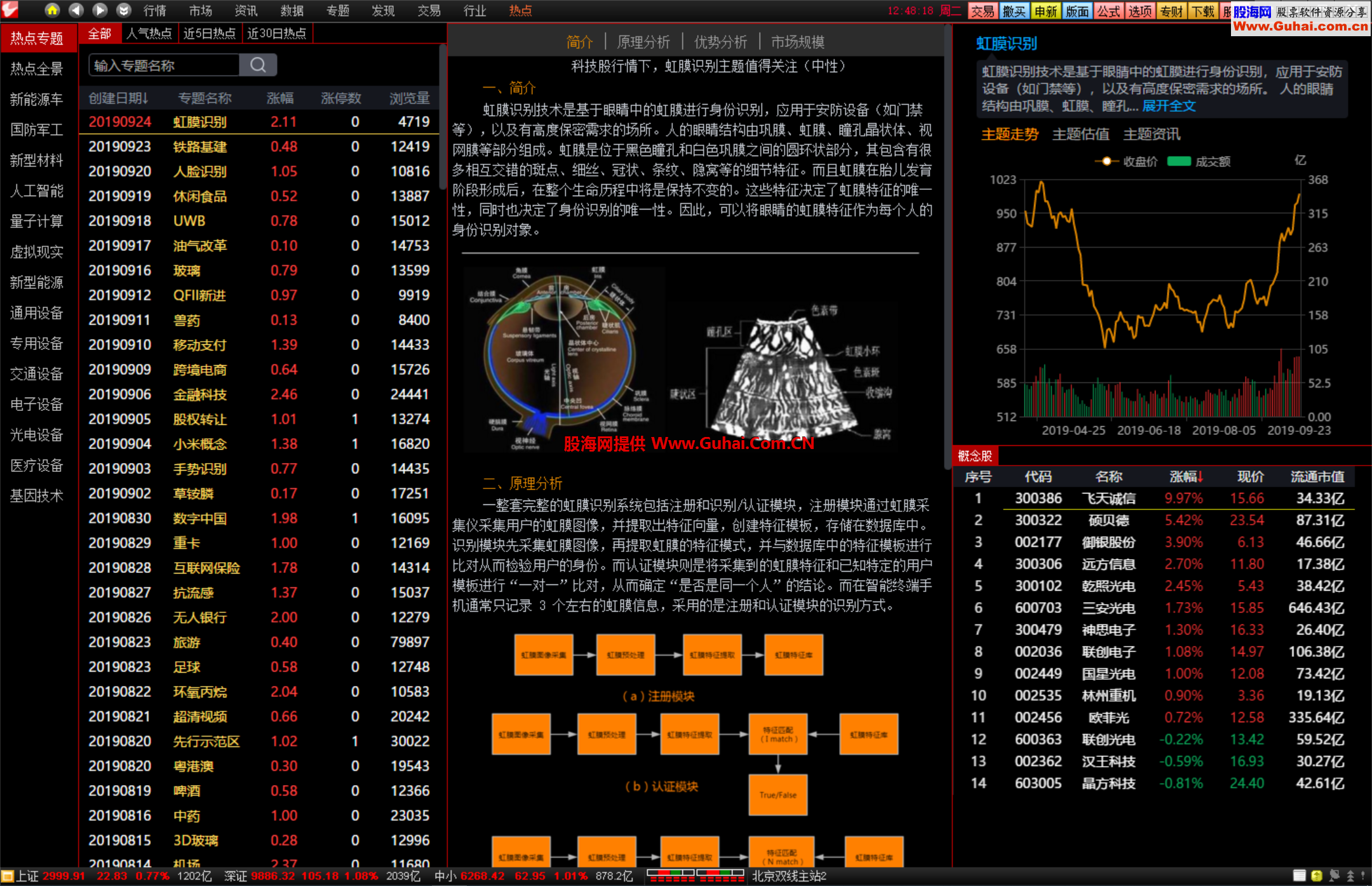Switch to 主题估值 tab
This screenshot has width=1372, height=886.
coord(1080,134)
